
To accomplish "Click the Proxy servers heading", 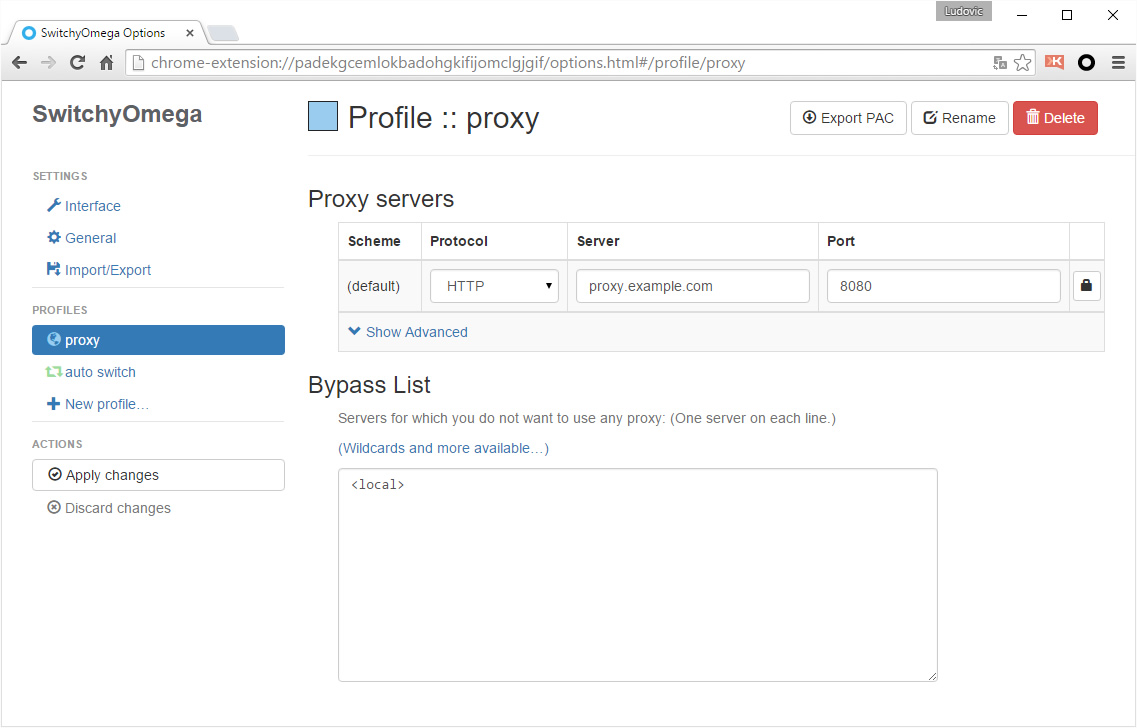I will [381, 199].
